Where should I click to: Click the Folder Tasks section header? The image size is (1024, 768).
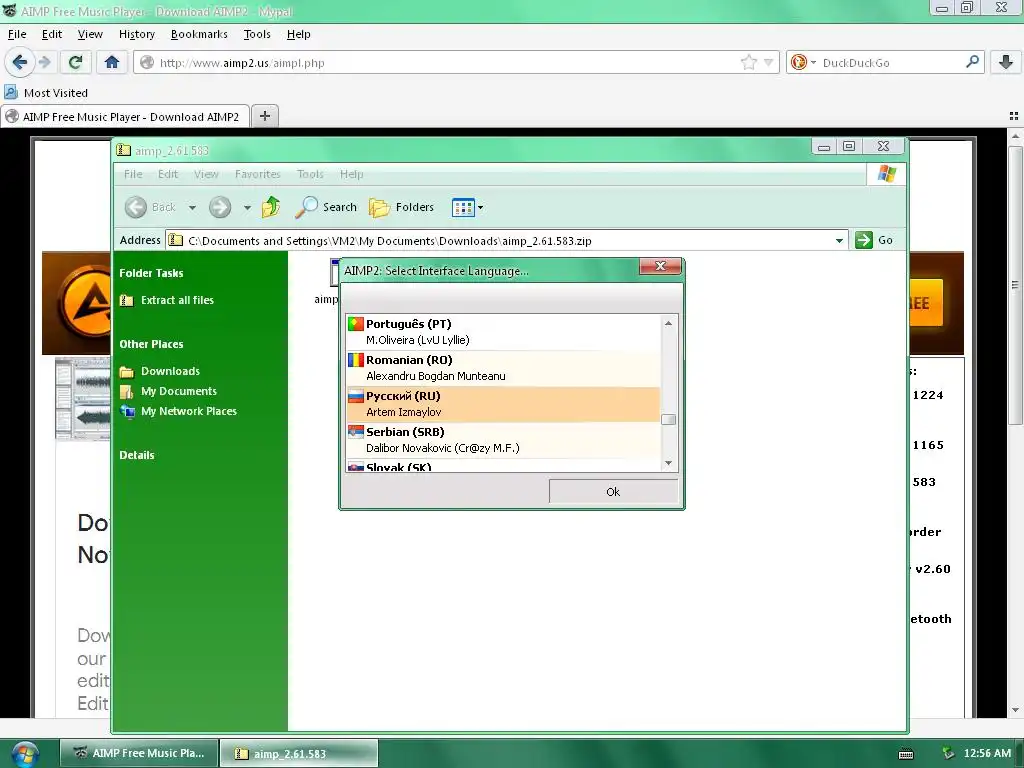[x=151, y=273]
